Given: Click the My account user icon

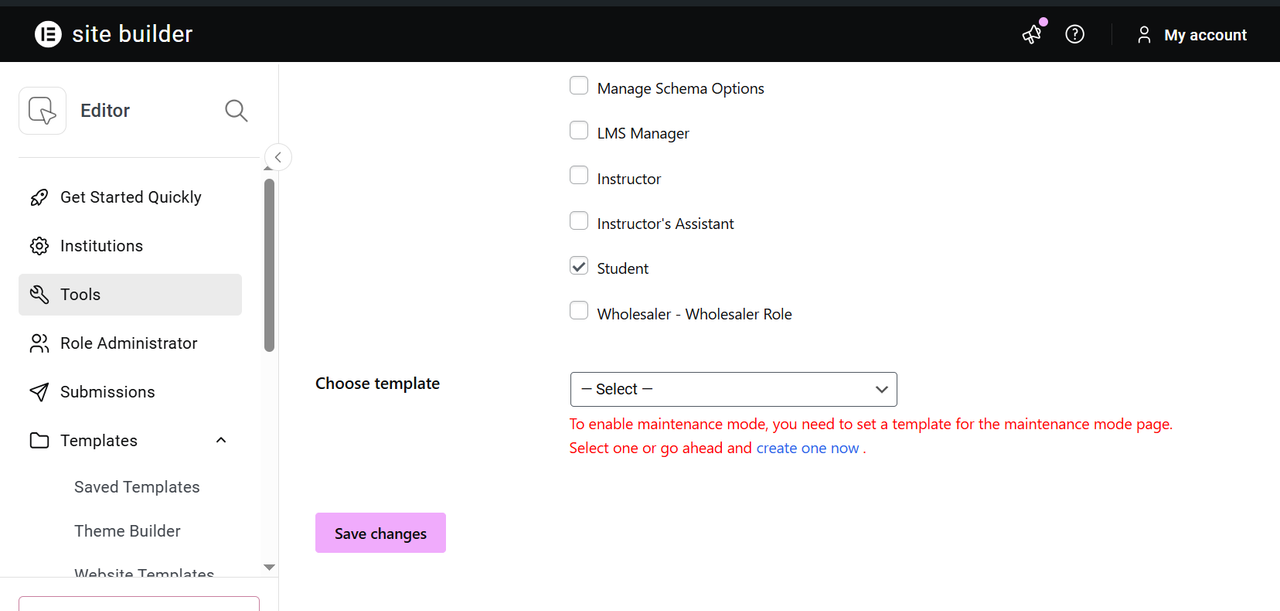Looking at the screenshot, I should coord(1144,35).
